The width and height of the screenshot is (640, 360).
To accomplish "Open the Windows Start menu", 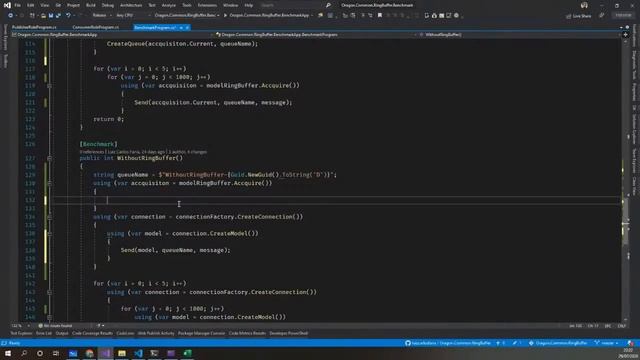I will pyautogui.click(x=8, y=353).
